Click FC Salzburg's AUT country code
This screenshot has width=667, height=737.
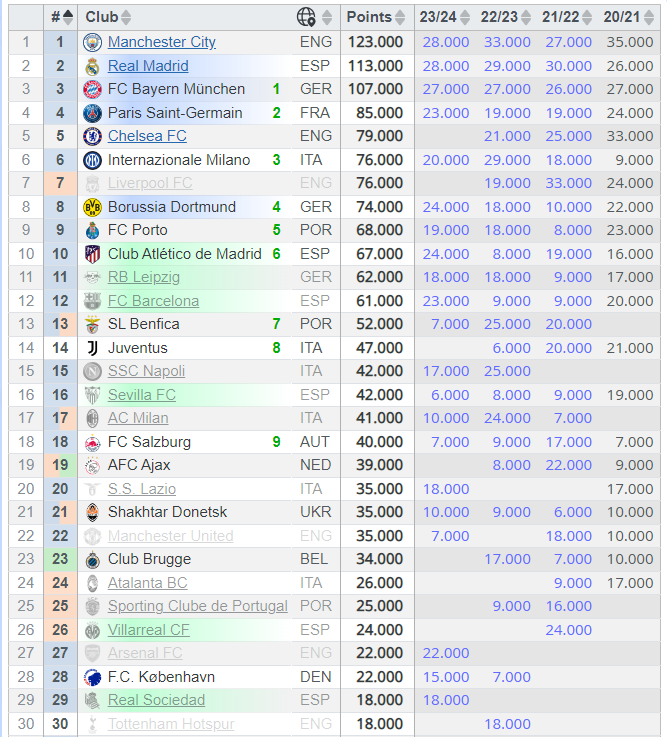315,442
